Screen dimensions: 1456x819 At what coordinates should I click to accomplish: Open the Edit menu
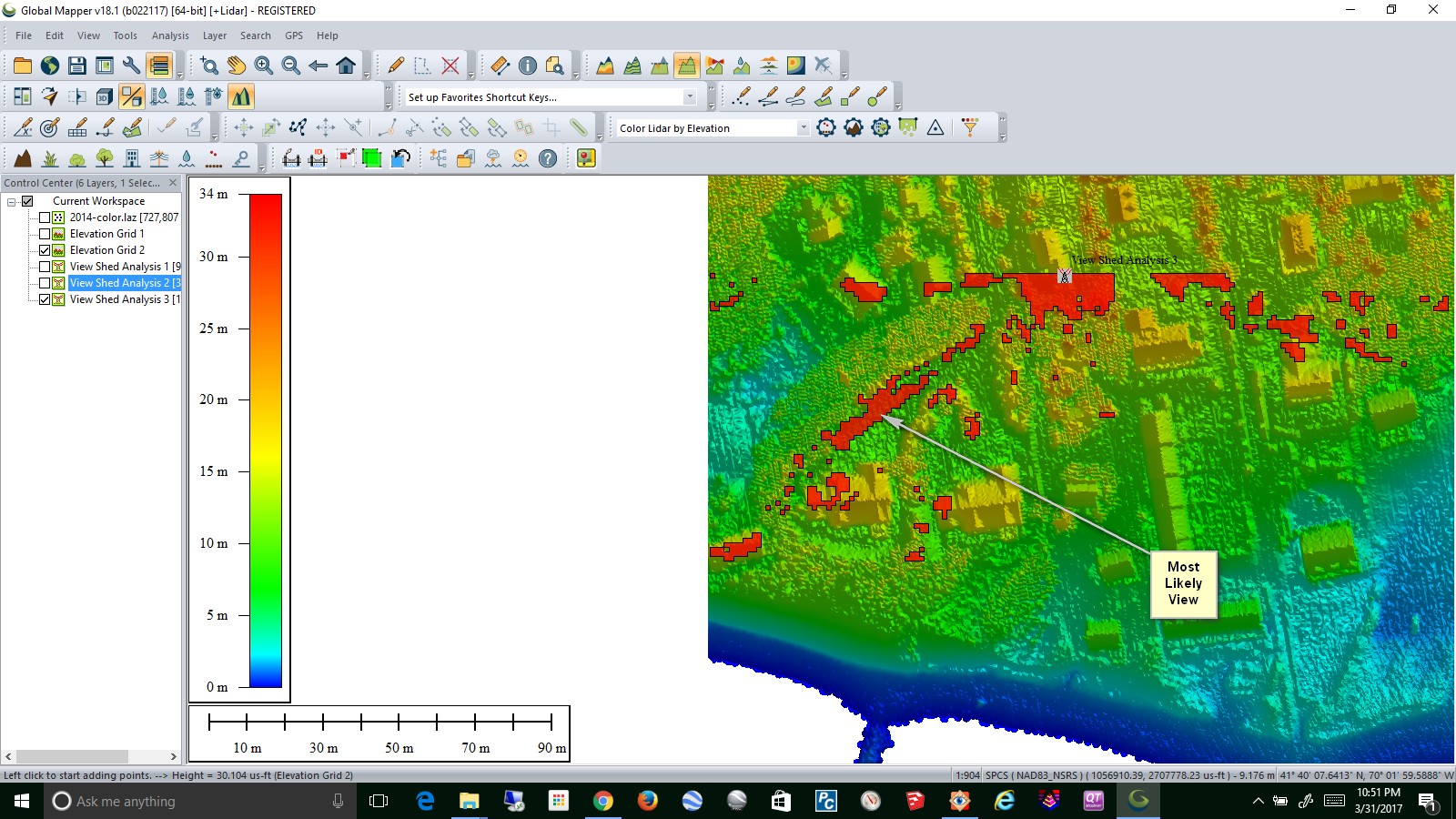pos(55,35)
